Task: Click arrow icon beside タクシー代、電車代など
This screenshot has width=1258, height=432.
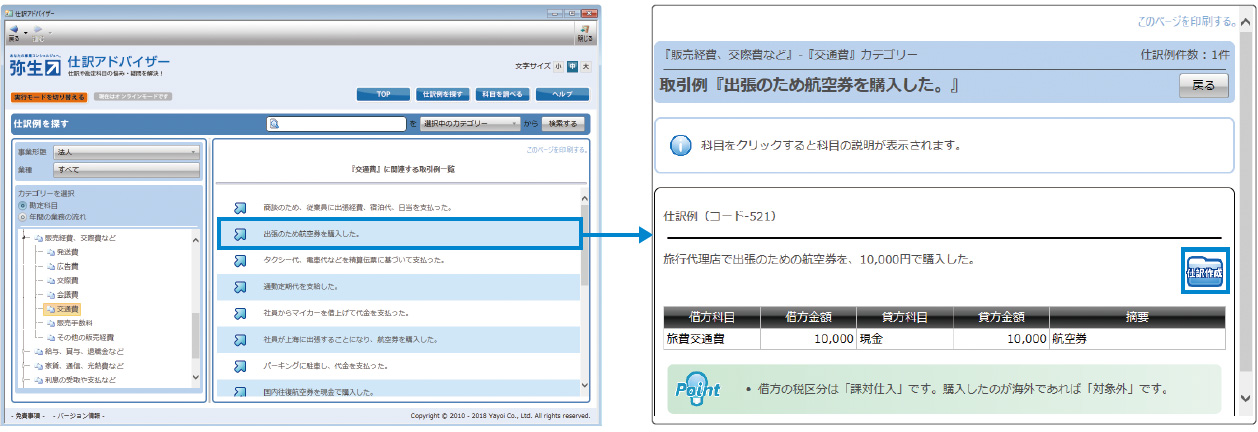Action: pyautogui.click(x=240, y=261)
